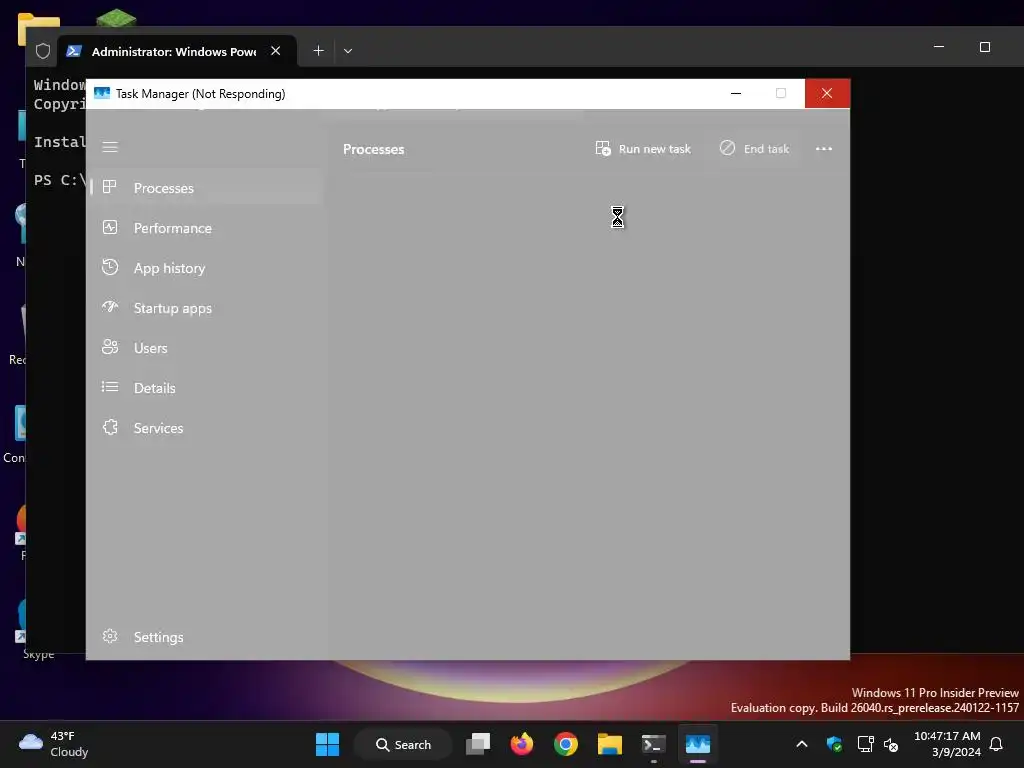The width and height of the screenshot is (1024, 768).
Task: Switch to App history page
Action: pyautogui.click(x=206, y=268)
